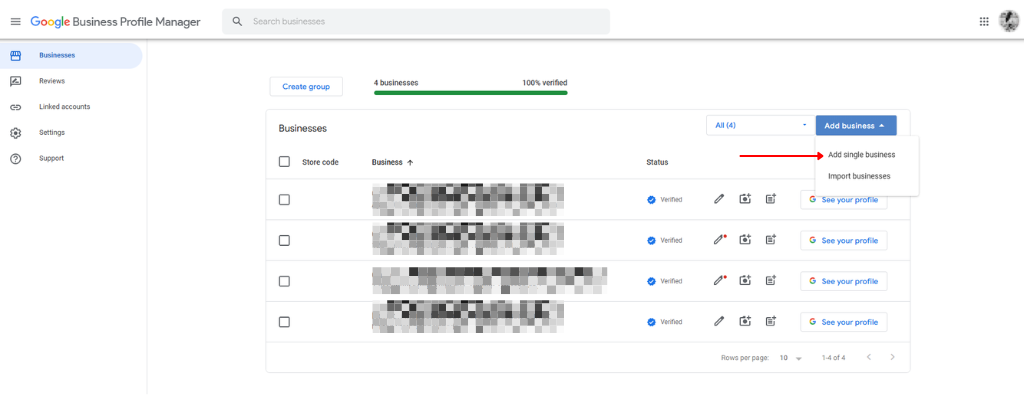Focus the Search businesses field
The width and height of the screenshot is (1024, 400).
pos(416,22)
